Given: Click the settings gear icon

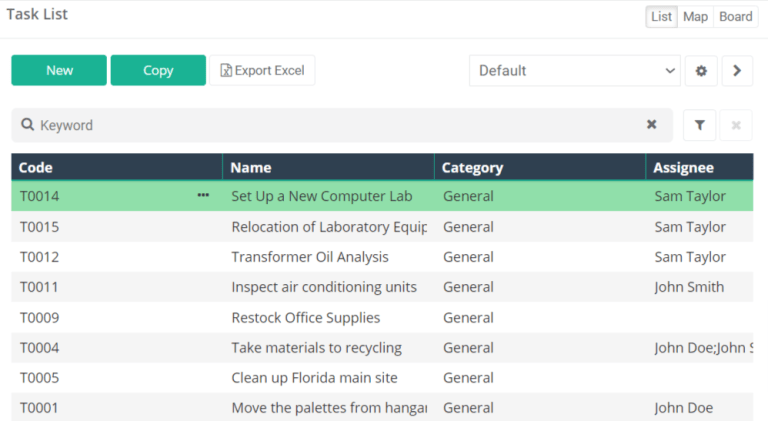Looking at the screenshot, I should tap(701, 71).
